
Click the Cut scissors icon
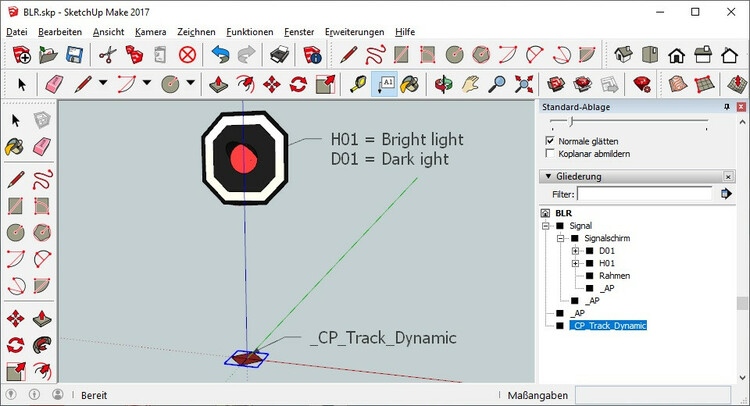(x=108, y=55)
